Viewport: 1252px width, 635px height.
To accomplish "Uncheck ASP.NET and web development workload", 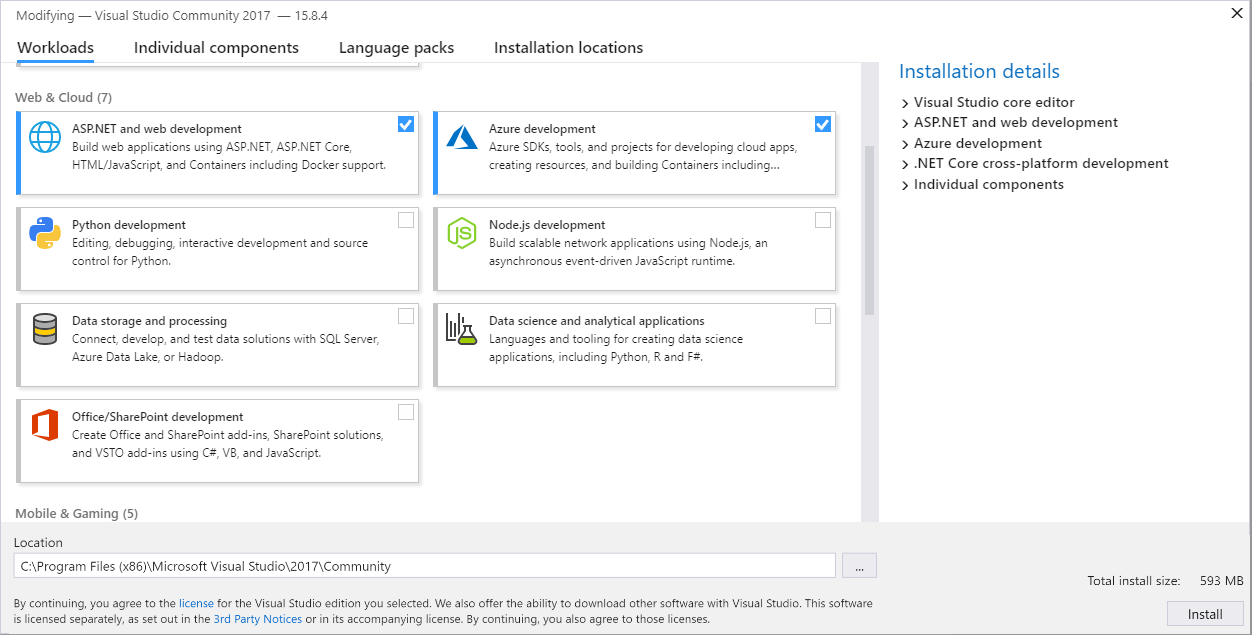I will tap(406, 125).
